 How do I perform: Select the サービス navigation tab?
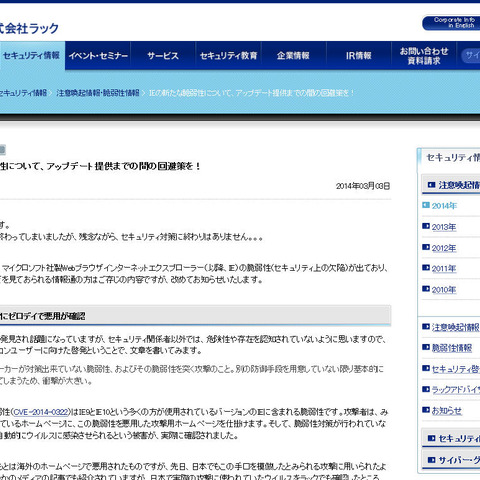click(x=163, y=56)
